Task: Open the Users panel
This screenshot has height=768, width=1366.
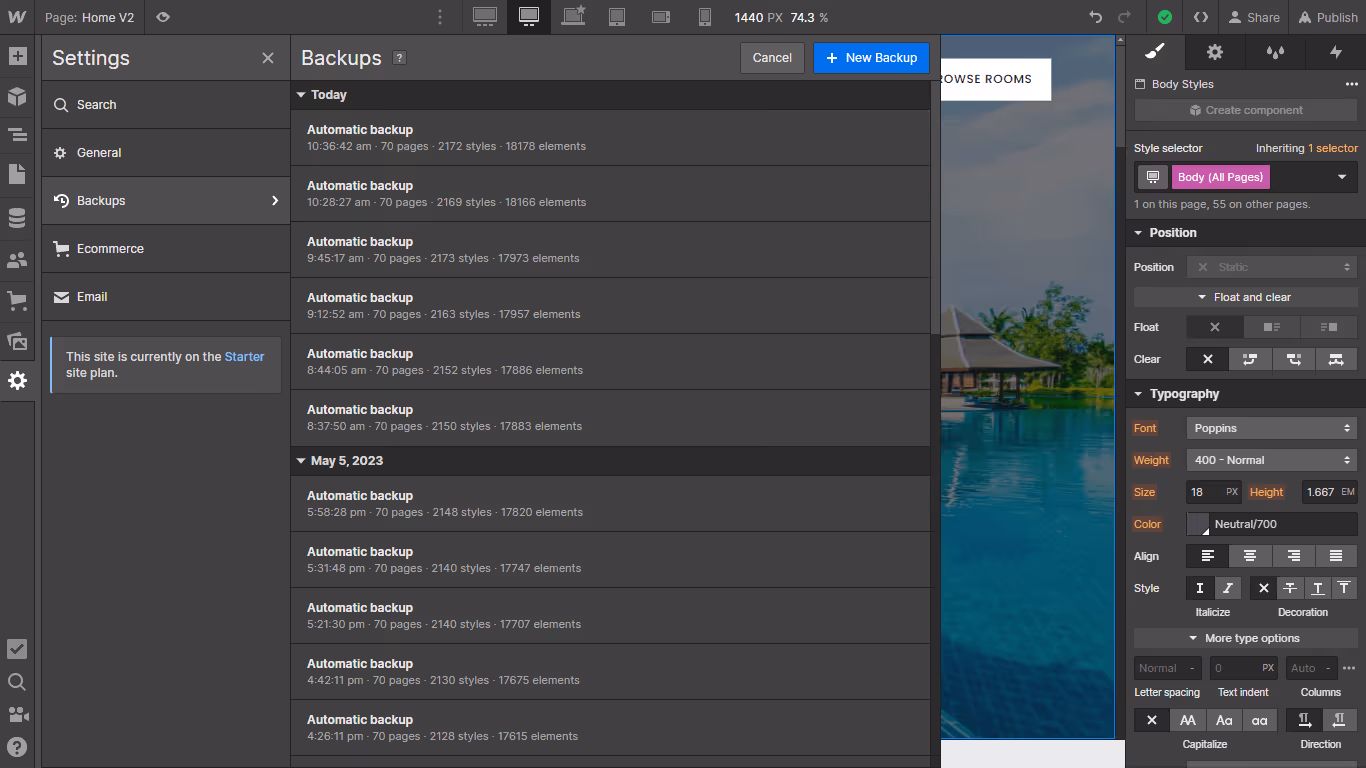Action: [17, 260]
